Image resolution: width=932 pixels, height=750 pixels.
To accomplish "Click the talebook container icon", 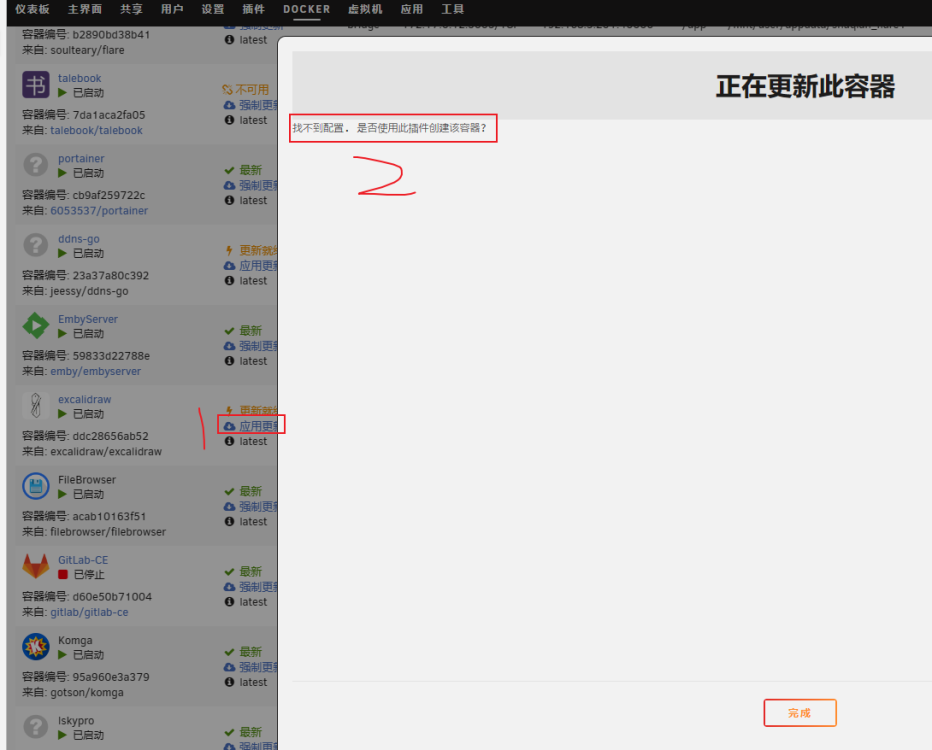I will pyautogui.click(x=36, y=84).
